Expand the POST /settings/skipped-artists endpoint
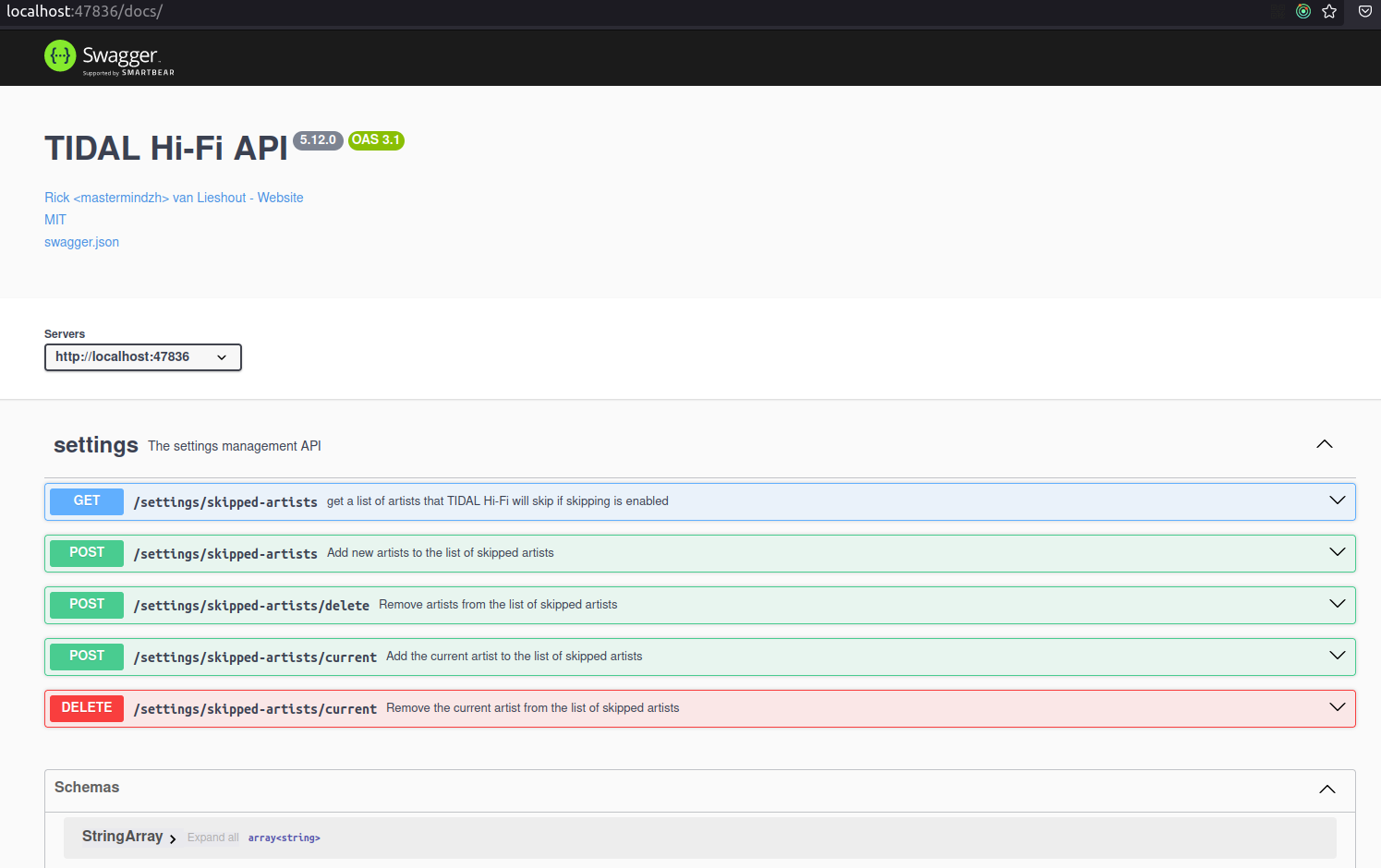Image resolution: width=1381 pixels, height=868 pixels. click(1337, 552)
